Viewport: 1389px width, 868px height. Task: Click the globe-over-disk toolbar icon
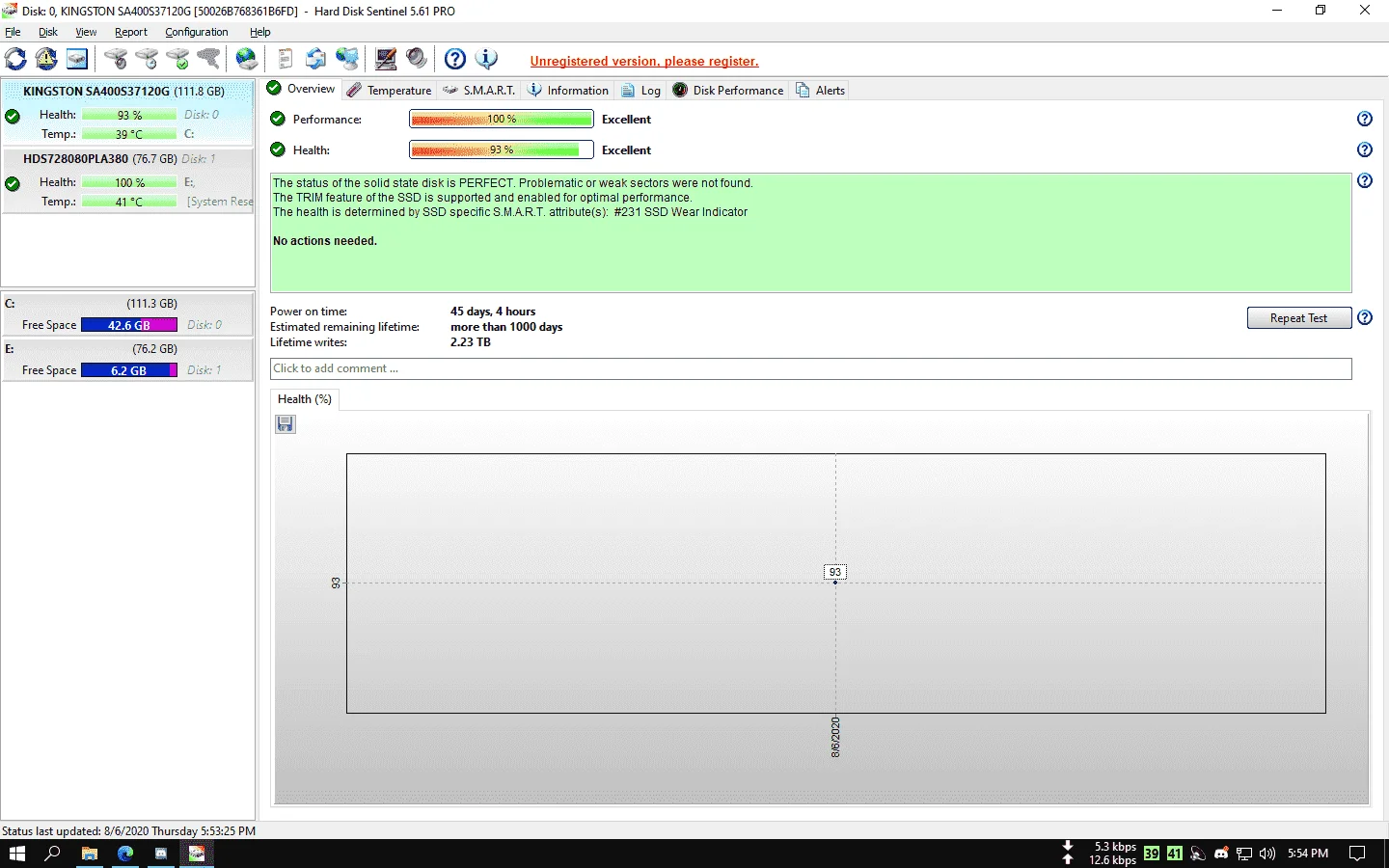247,59
